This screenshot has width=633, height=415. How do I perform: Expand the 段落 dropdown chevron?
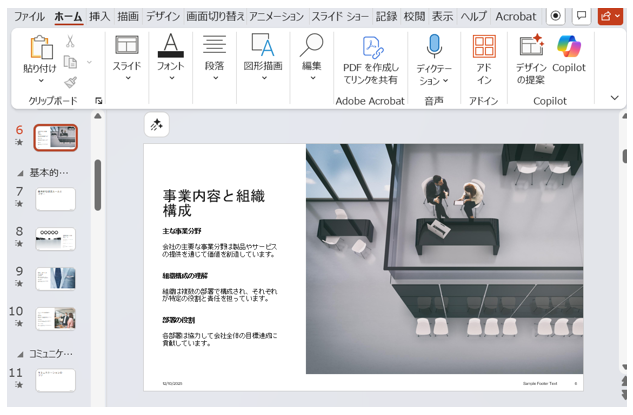(x=216, y=78)
